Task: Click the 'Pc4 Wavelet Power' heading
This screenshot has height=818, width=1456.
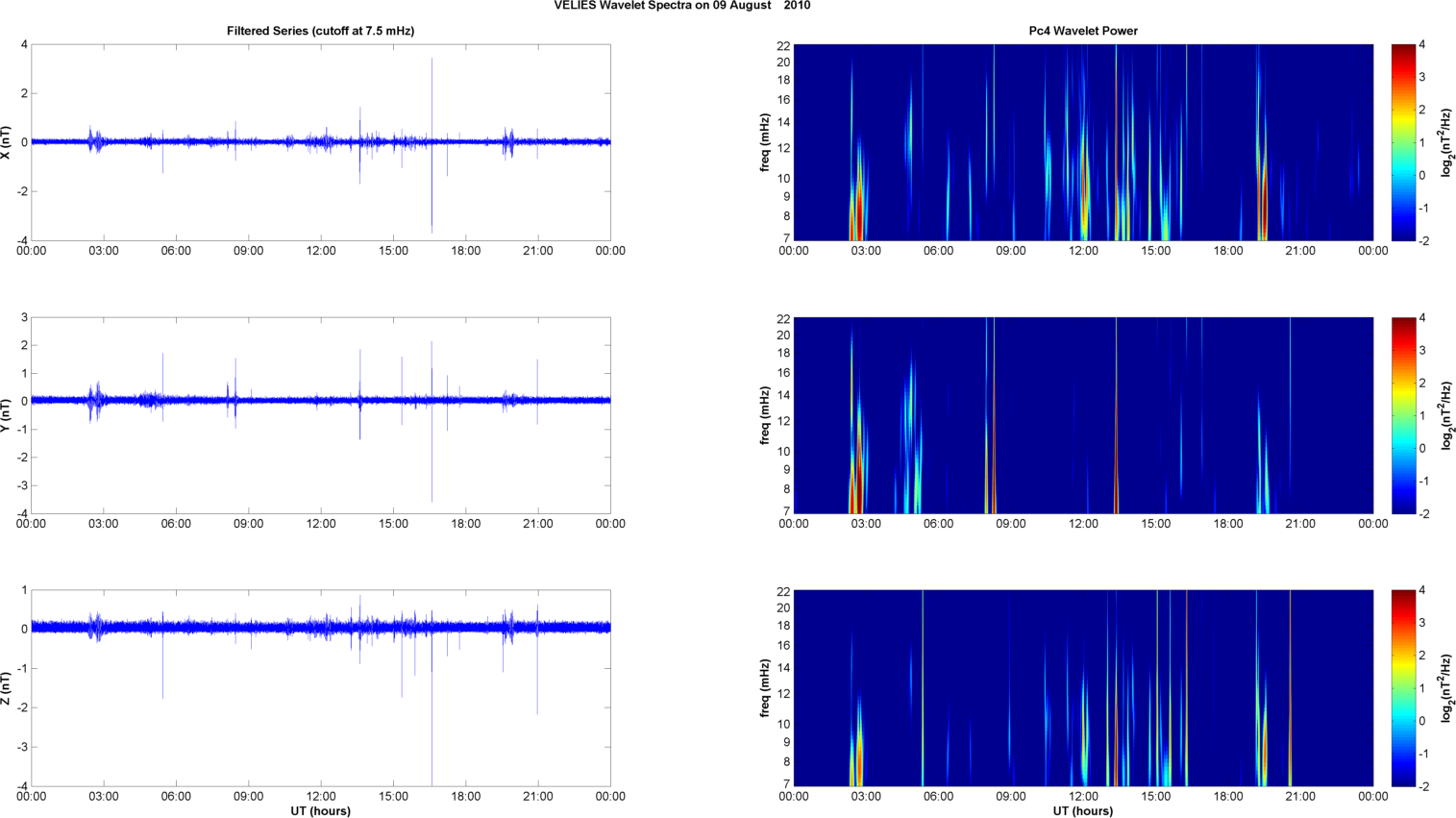Action: (1083, 31)
